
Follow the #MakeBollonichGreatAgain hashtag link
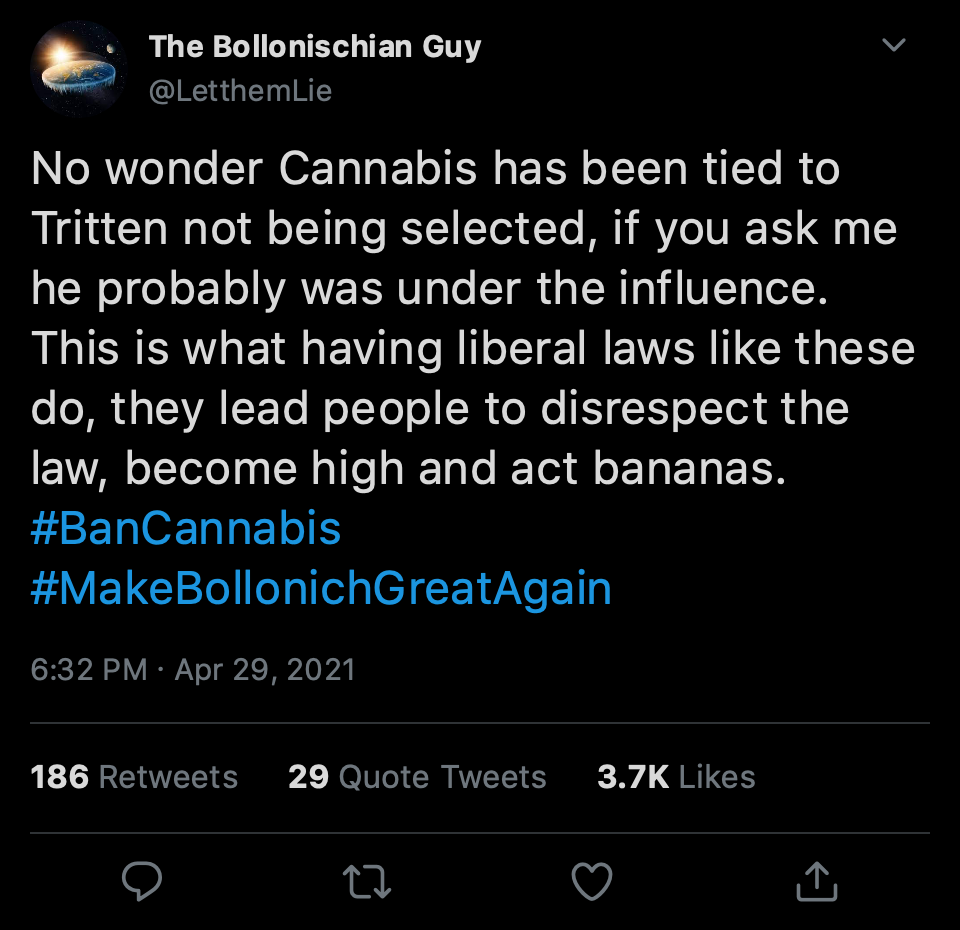(x=321, y=588)
